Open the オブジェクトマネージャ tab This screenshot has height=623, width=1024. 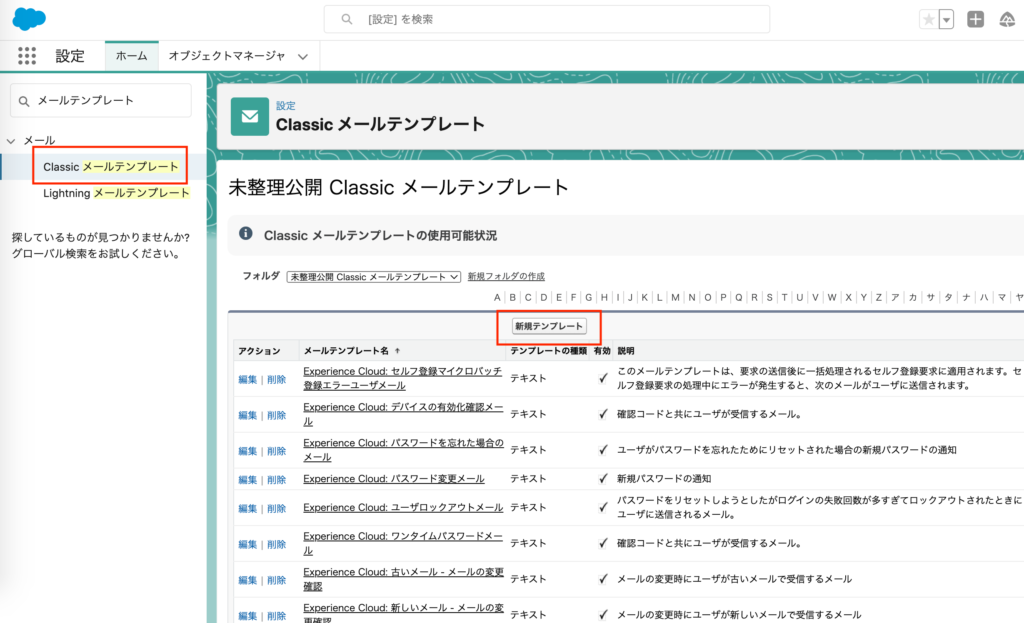click(226, 56)
